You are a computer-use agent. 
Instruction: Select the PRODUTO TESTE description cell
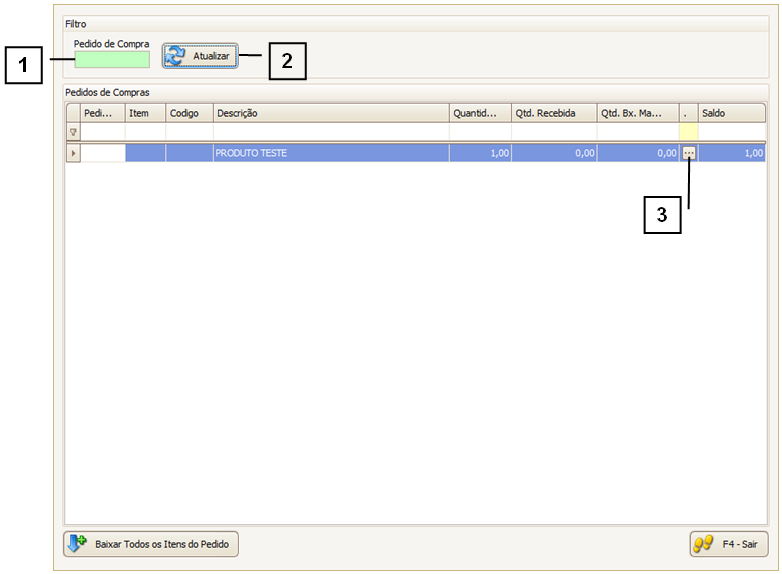[x=330, y=153]
